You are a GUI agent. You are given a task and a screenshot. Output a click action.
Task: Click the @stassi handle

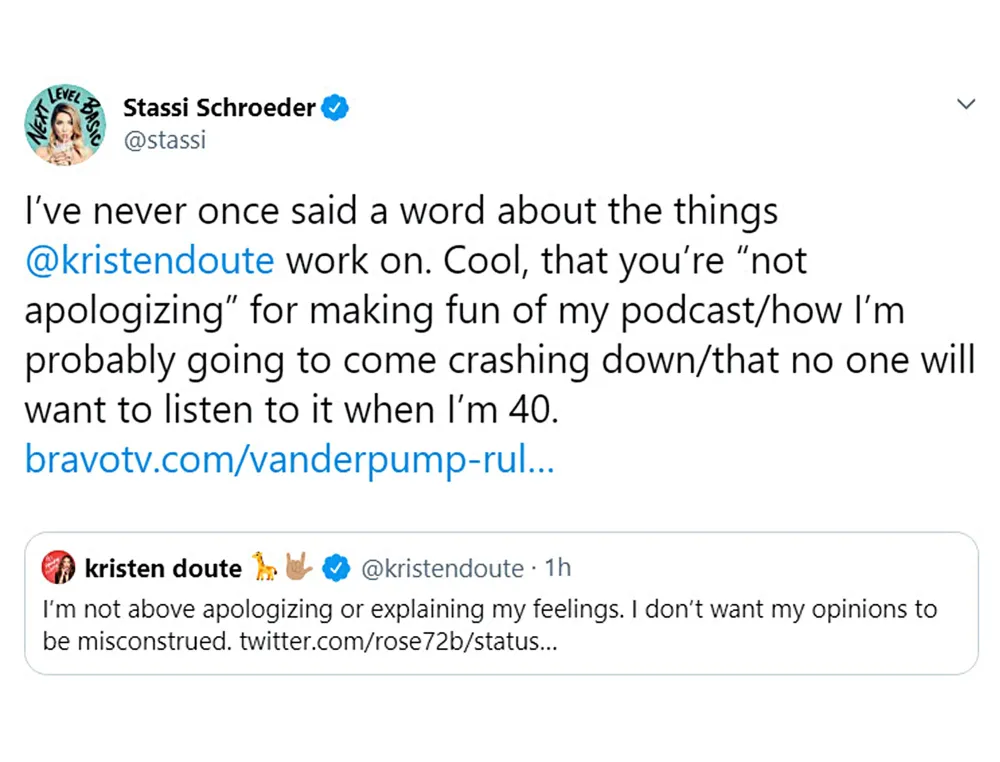pos(164,140)
